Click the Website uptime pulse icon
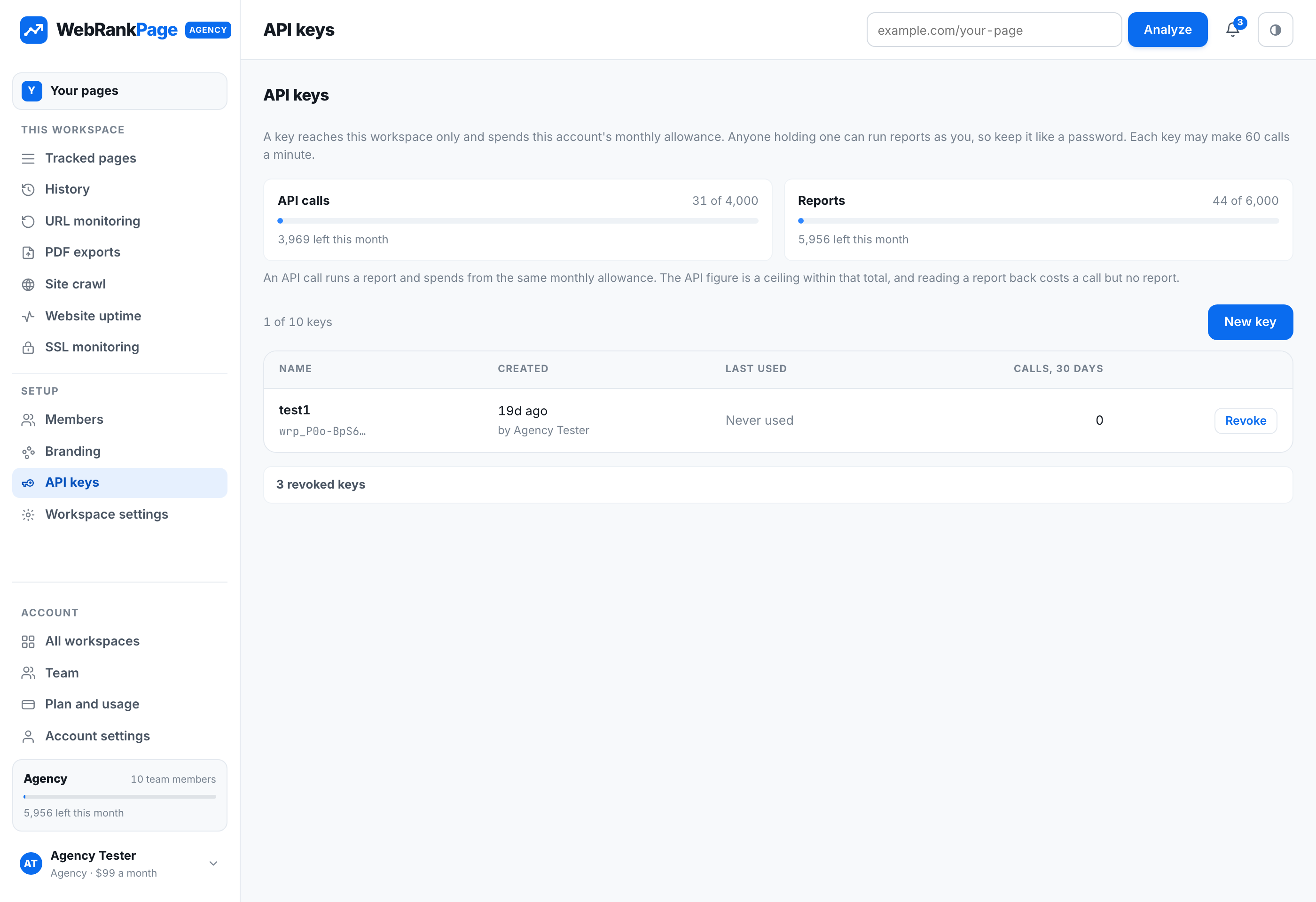The width and height of the screenshot is (1316, 902). pyautogui.click(x=28, y=316)
